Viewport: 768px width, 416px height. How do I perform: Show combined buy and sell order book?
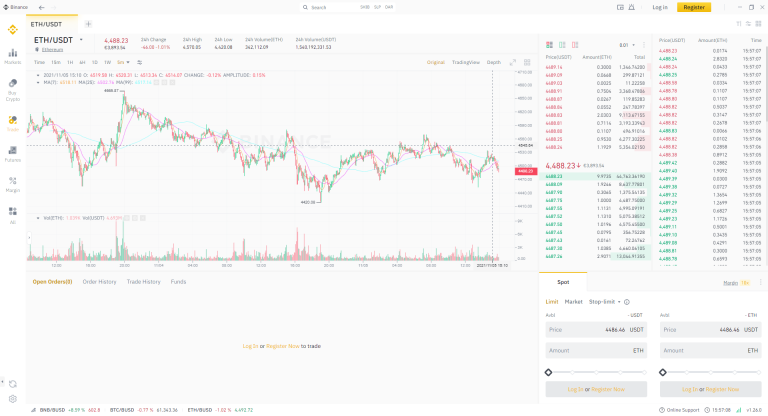[550, 45]
